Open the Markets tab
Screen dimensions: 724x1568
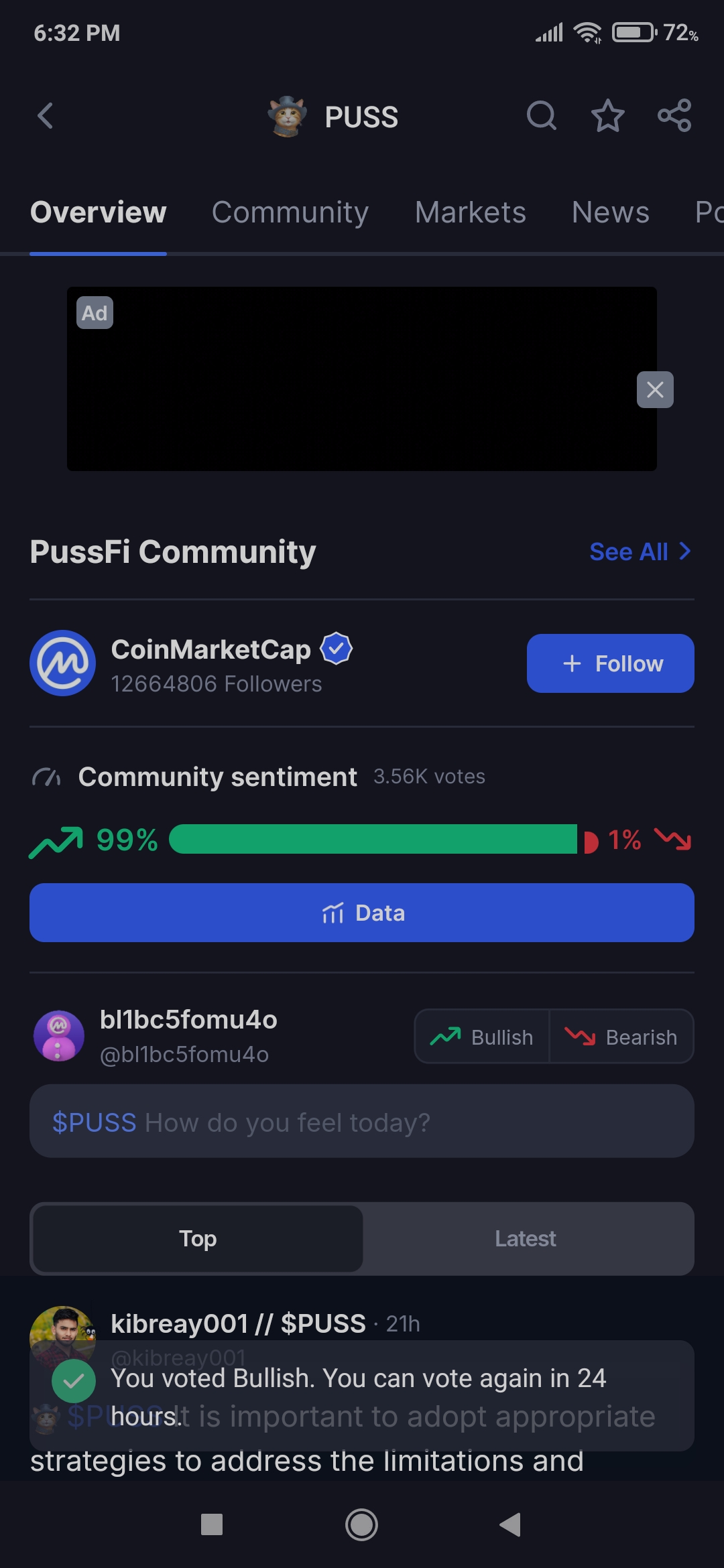pos(471,212)
